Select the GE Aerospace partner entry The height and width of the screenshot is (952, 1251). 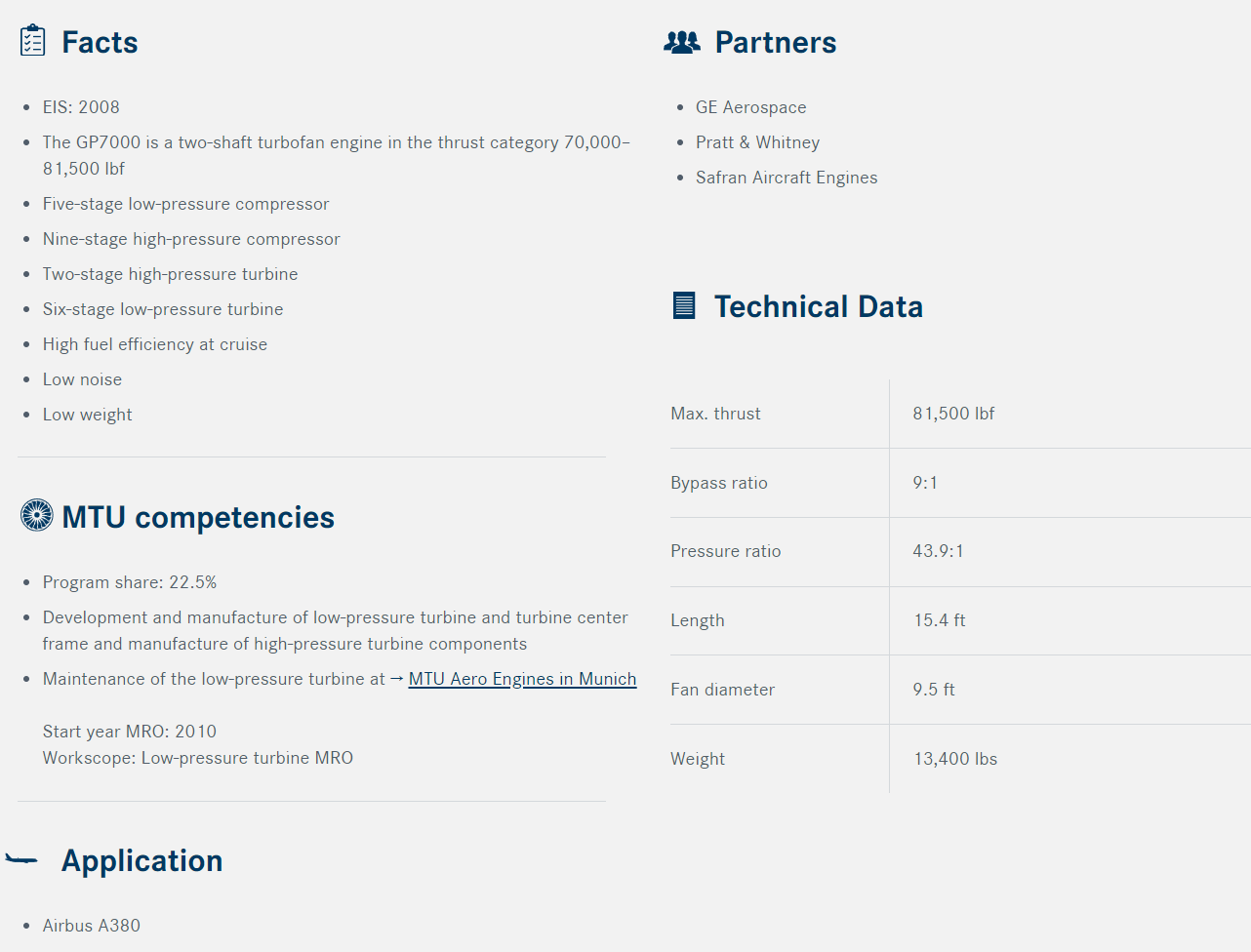click(x=751, y=107)
